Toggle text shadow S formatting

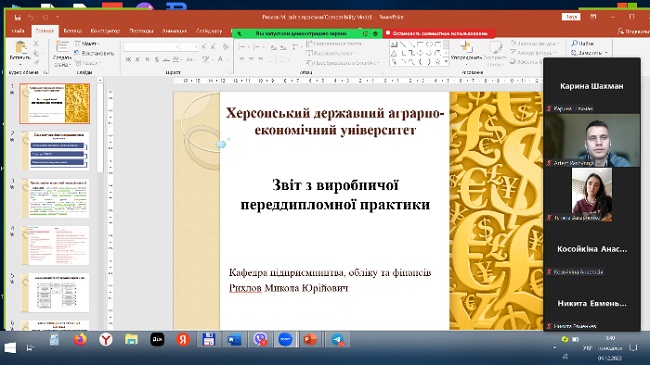coord(157,60)
